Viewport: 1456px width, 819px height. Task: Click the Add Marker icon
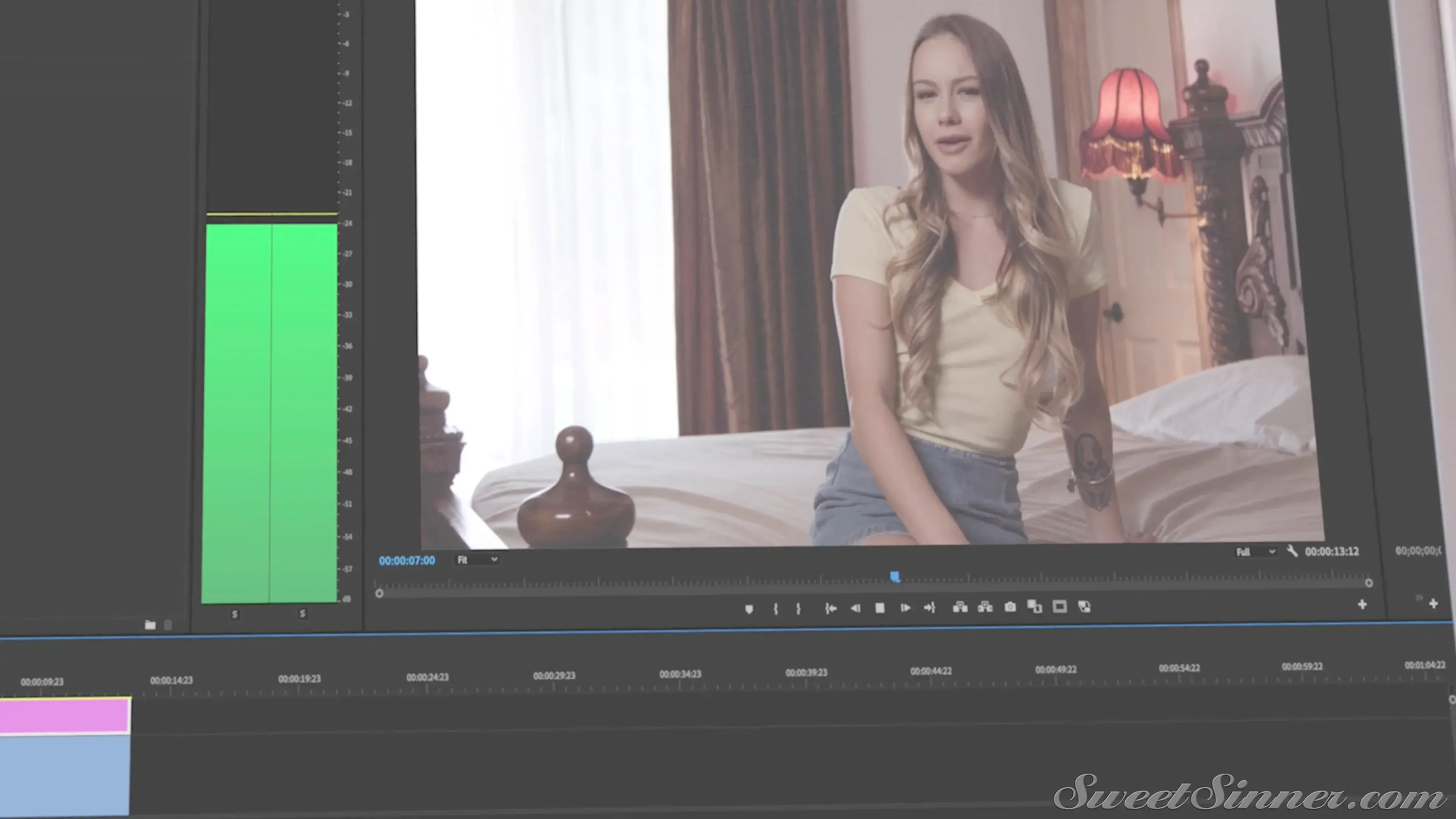click(x=749, y=609)
